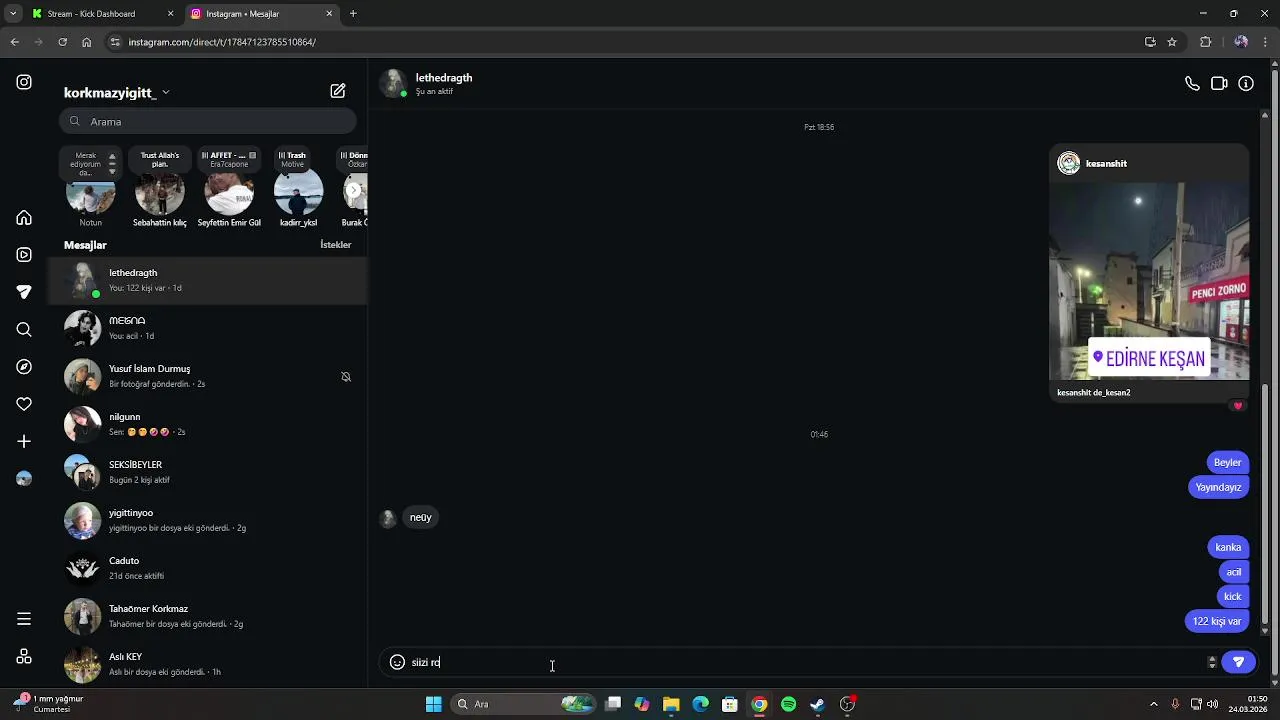The width and height of the screenshot is (1280, 720).
Task: Click İstekler message requests link
Action: pos(336,245)
